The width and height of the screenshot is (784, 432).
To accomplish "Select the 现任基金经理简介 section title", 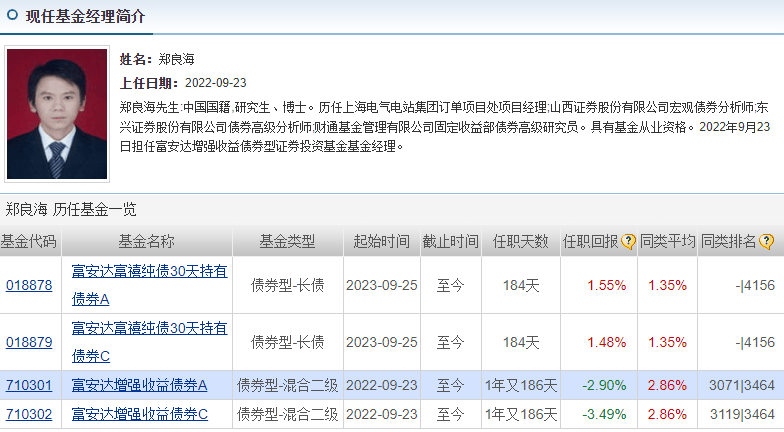I will coord(85,16).
